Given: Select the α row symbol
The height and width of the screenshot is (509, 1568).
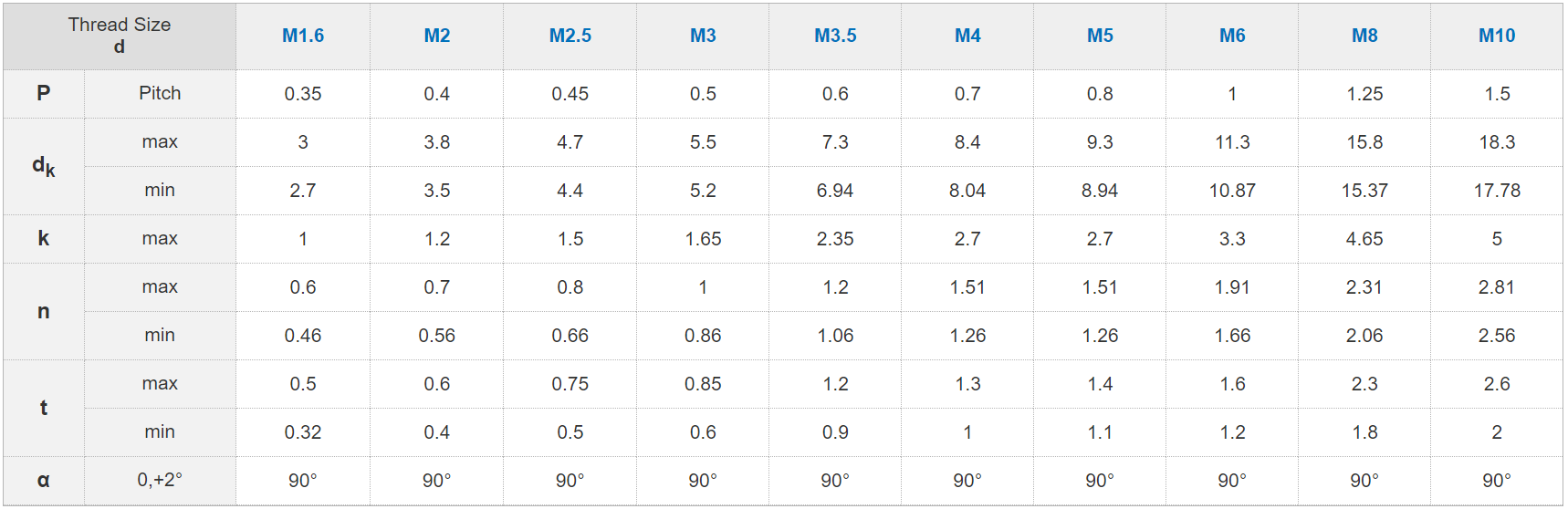Looking at the screenshot, I should (44, 480).
